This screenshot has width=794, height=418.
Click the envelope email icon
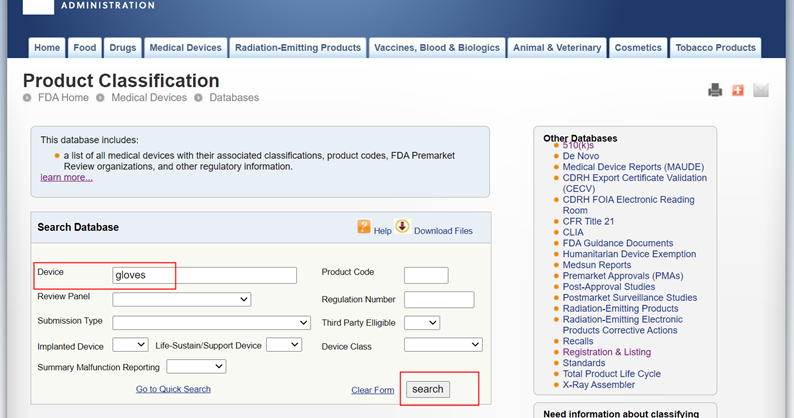point(761,91)
